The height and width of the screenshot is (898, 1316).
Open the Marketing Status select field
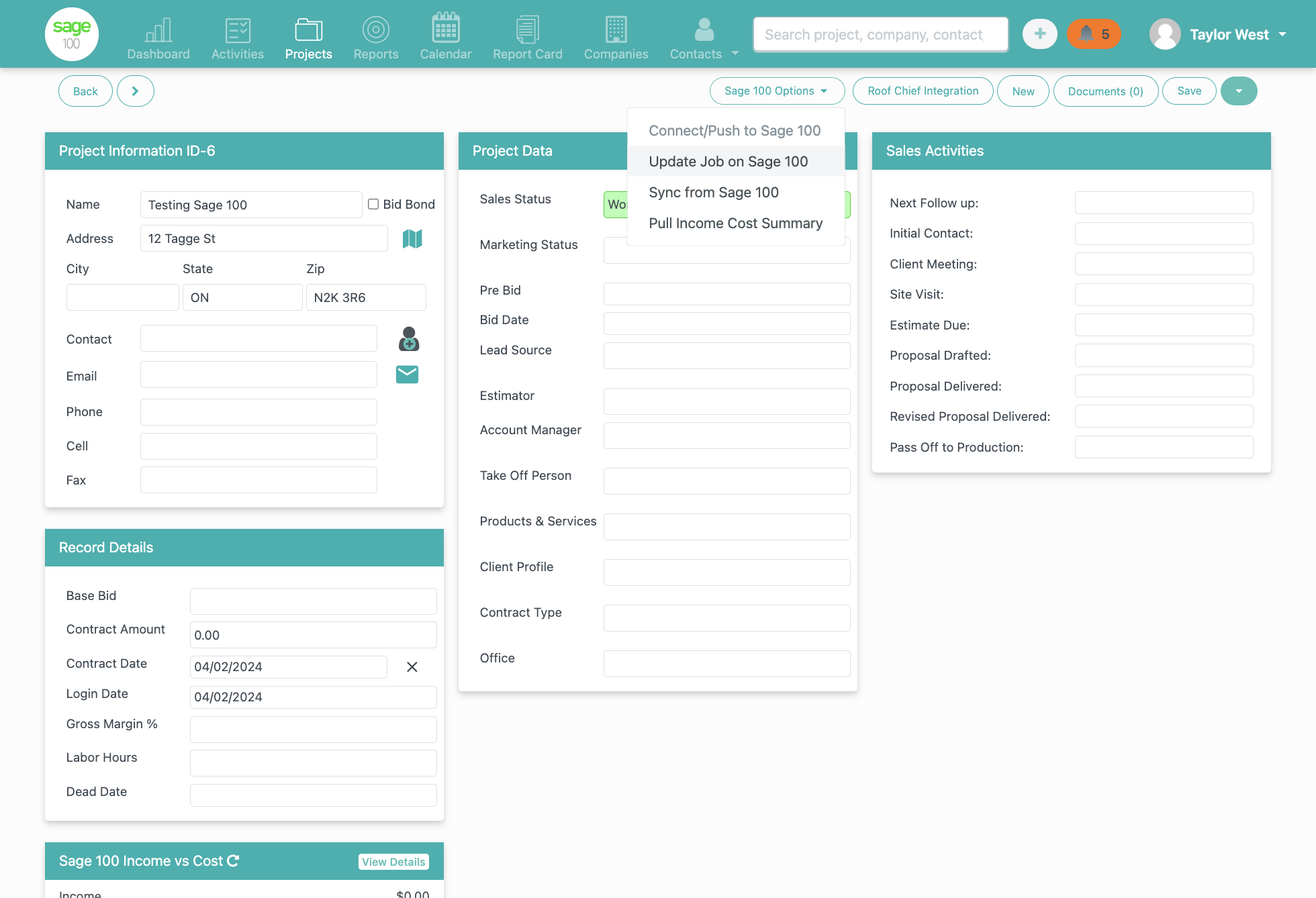pos(726,250)
